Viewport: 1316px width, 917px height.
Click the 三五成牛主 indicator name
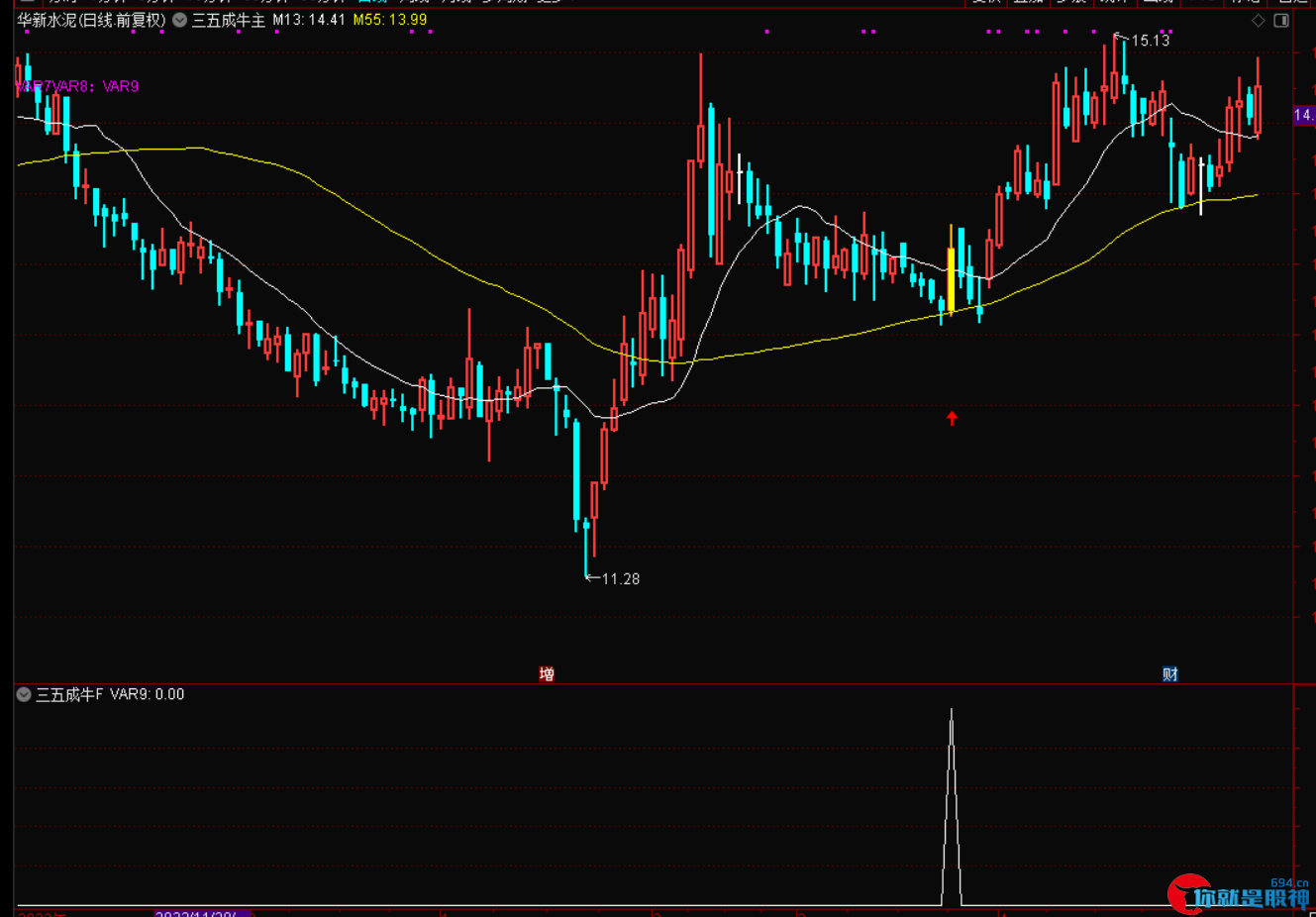click(229, 20)
